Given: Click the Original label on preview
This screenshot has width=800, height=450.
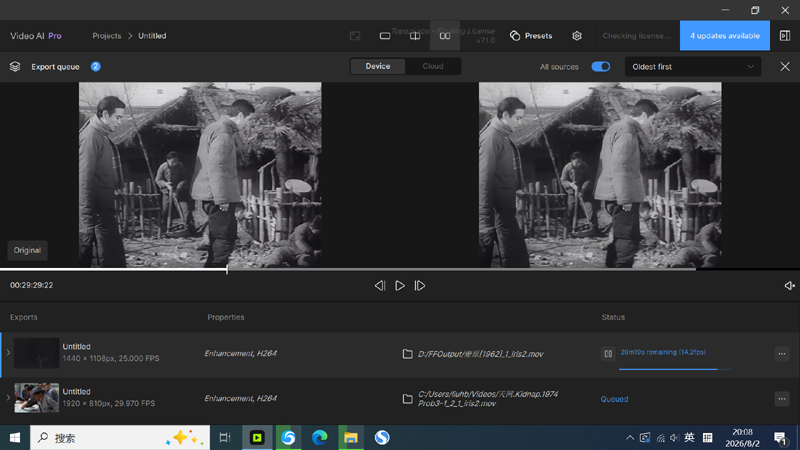Looking at the screenshot, I should pos(27,250).
